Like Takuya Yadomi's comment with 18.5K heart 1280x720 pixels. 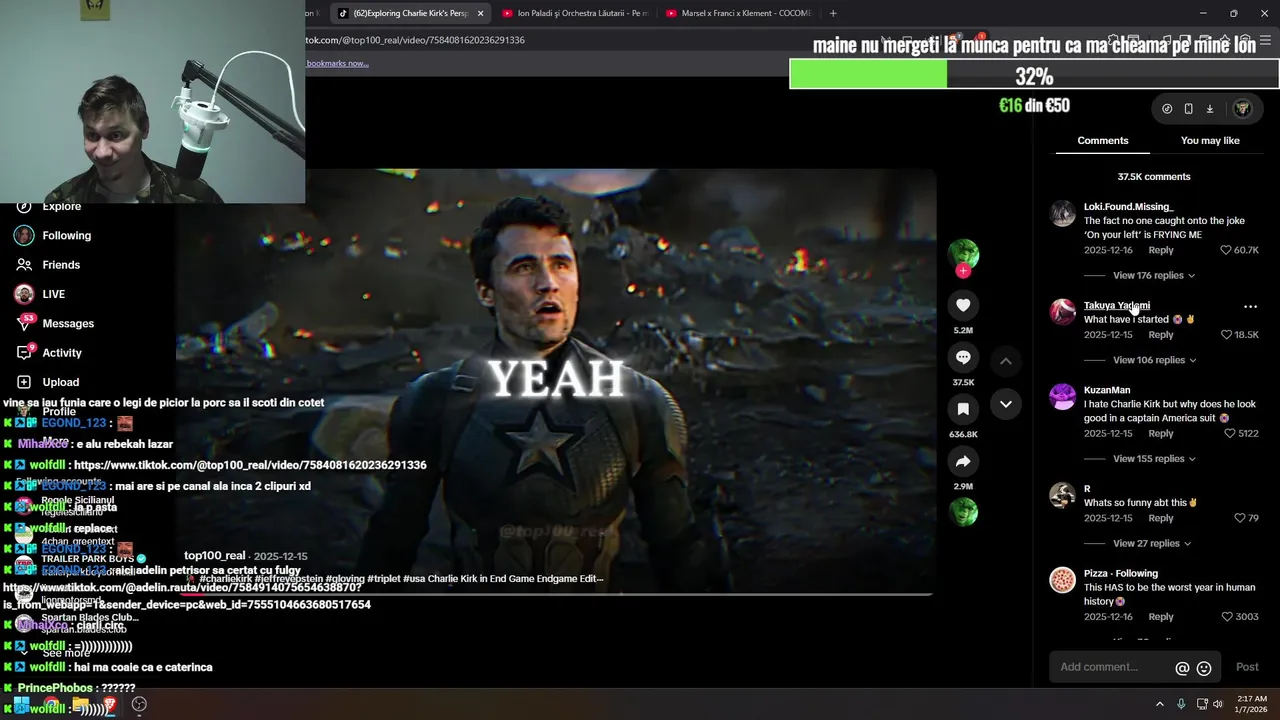[x=1227, y=335]
